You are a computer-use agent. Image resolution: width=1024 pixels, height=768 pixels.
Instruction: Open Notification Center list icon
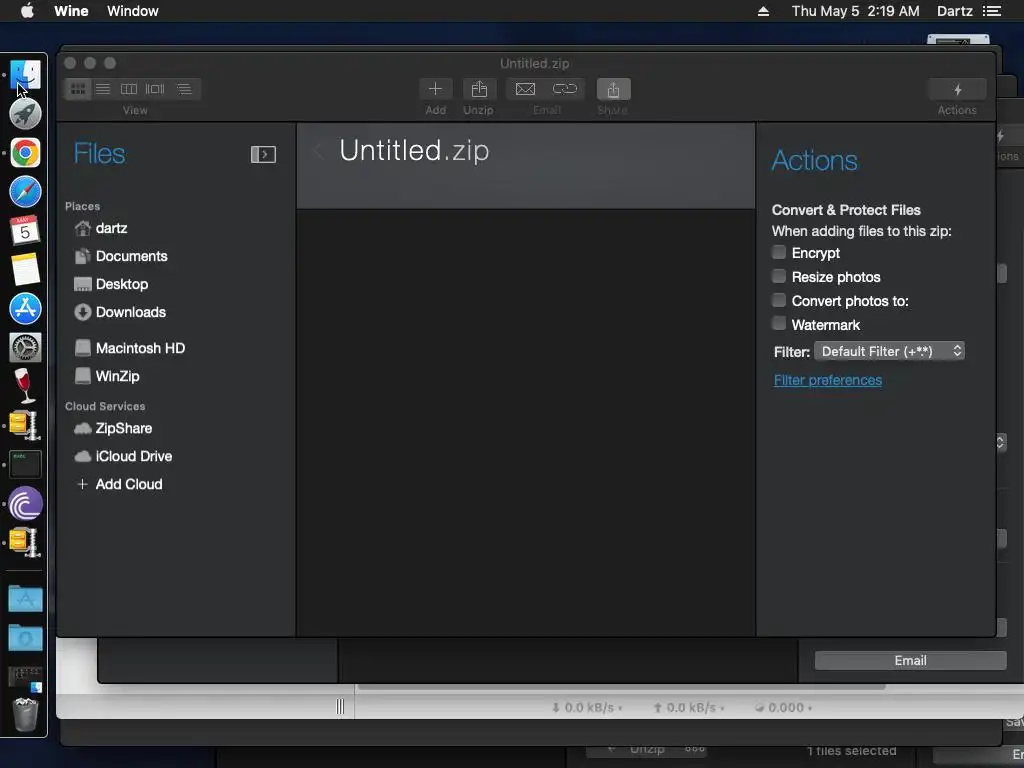[991, 11]
